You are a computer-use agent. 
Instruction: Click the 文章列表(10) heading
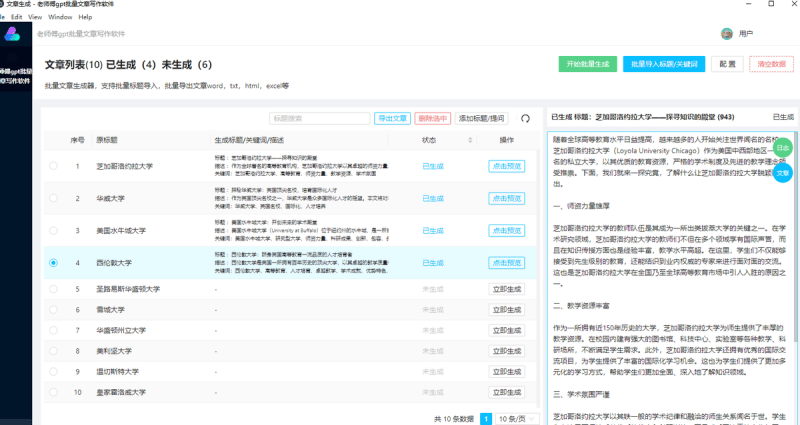pyautogui.click(x=73, y=65)
